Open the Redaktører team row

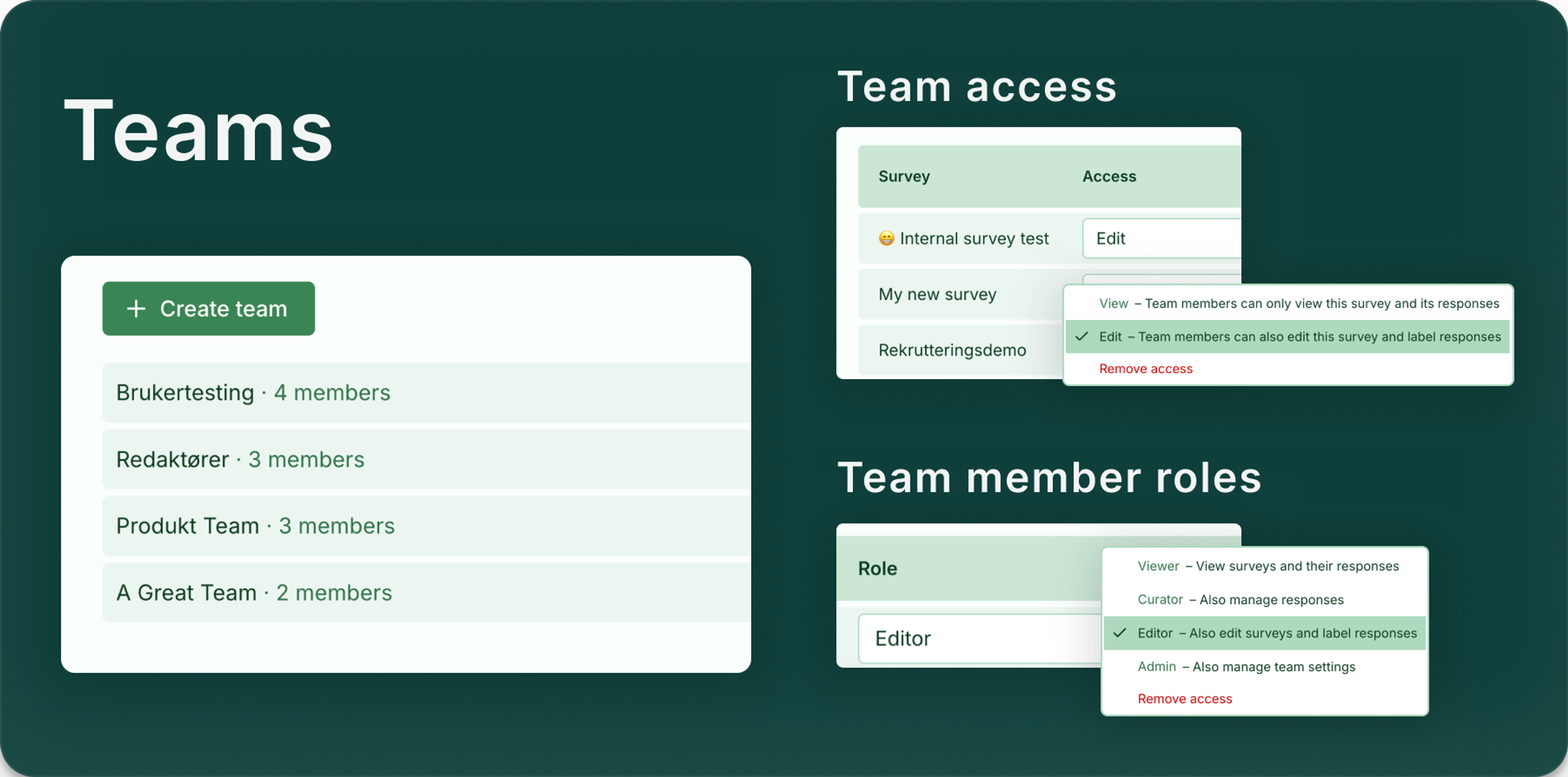coord(426,459)
